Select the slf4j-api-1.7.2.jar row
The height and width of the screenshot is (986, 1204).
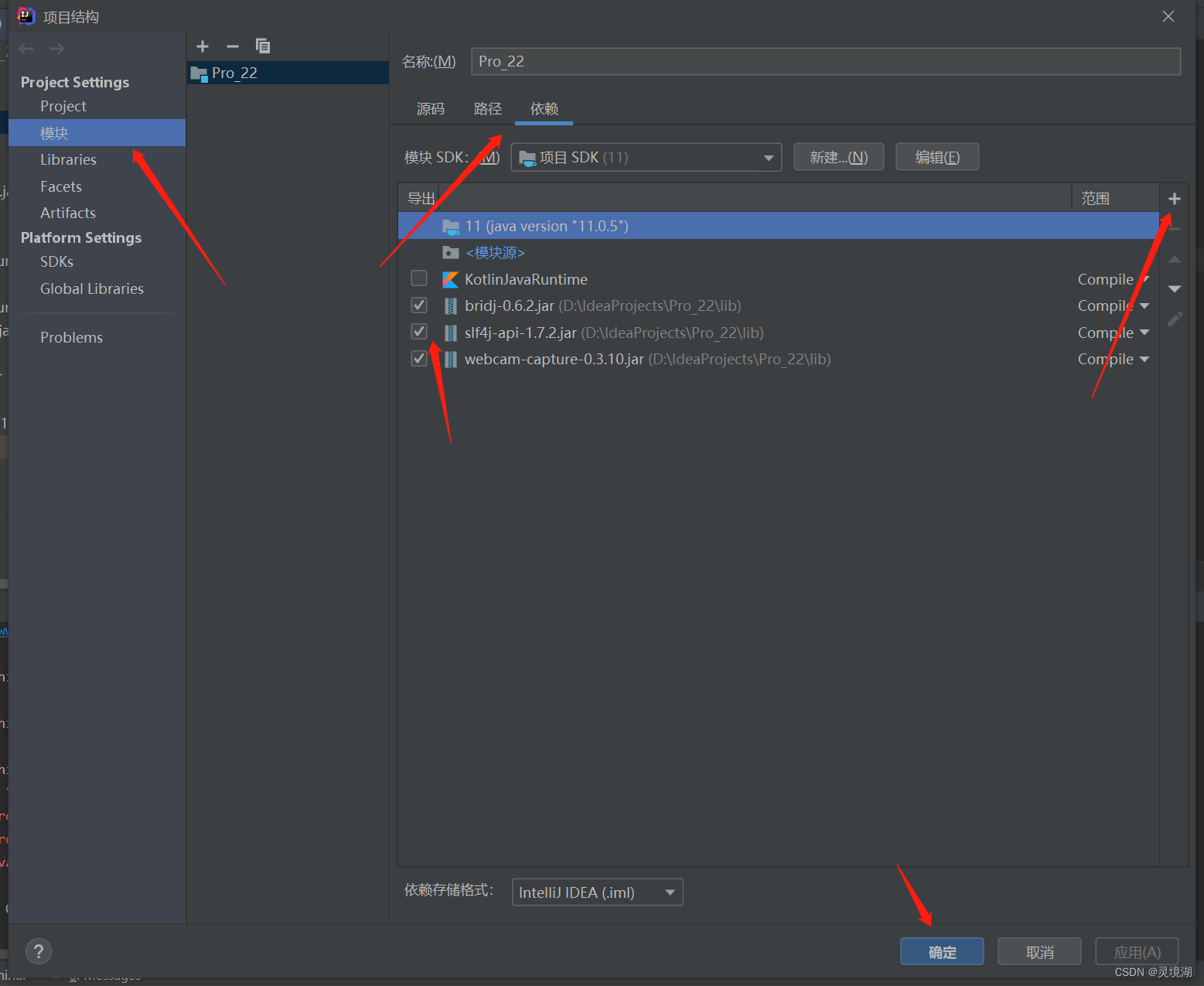click(778, 333)
